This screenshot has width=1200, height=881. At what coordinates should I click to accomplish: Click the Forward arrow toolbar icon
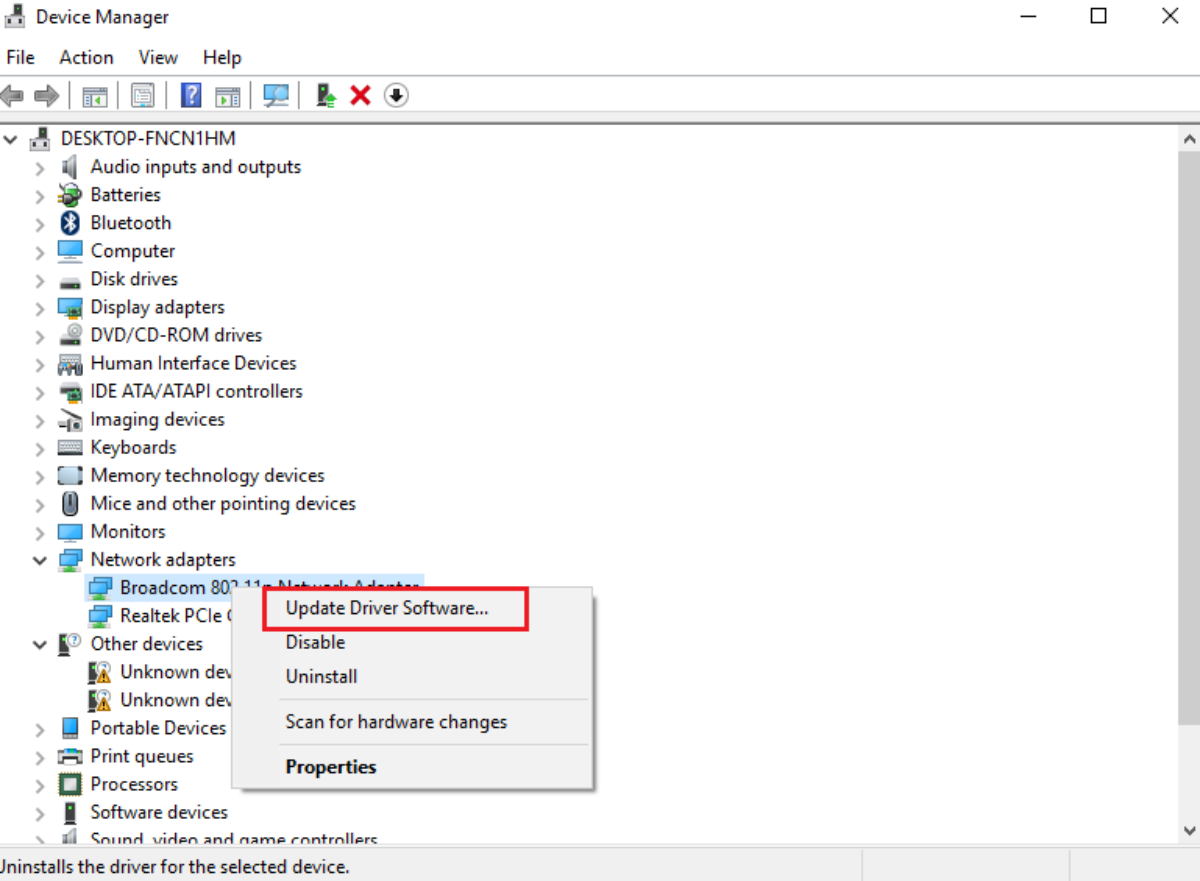46,96
